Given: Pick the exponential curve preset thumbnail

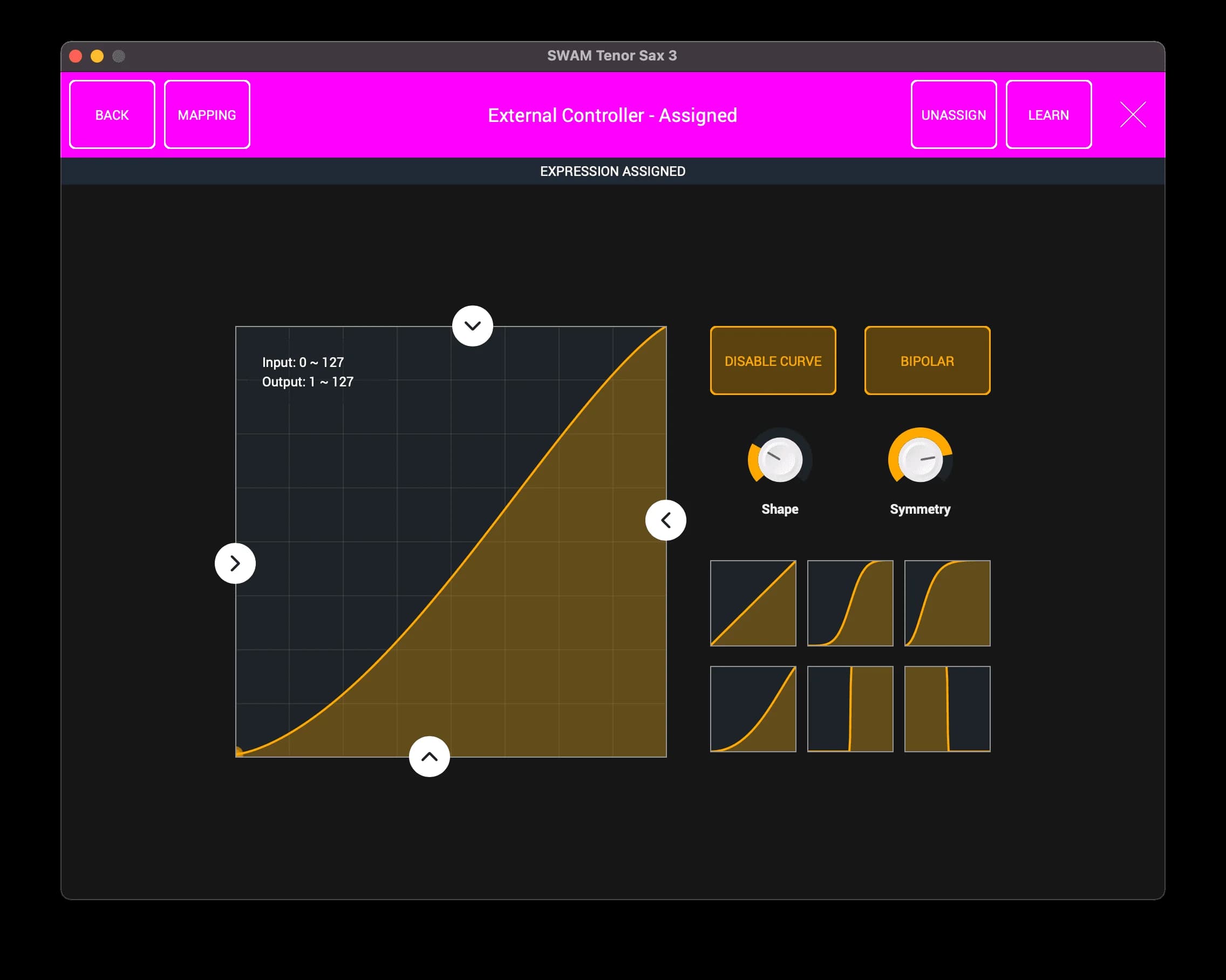Looking at the screenshot, I should 753,709.
